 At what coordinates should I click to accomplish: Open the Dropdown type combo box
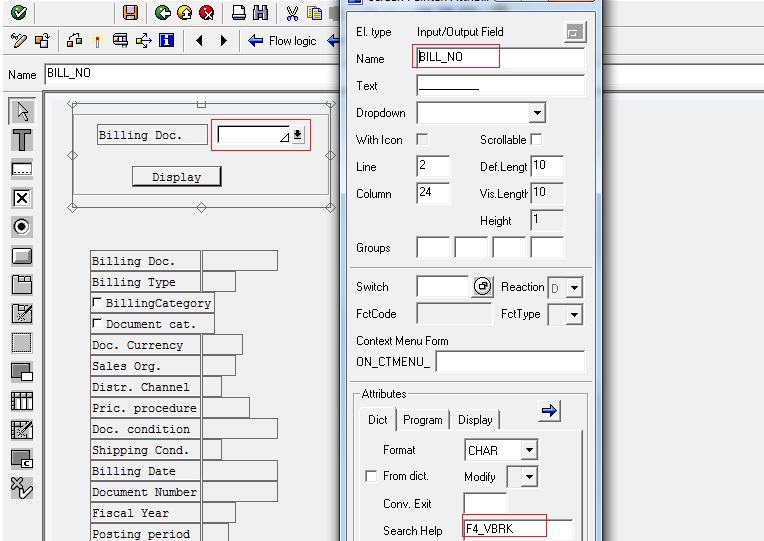click(x=537, y=114)
